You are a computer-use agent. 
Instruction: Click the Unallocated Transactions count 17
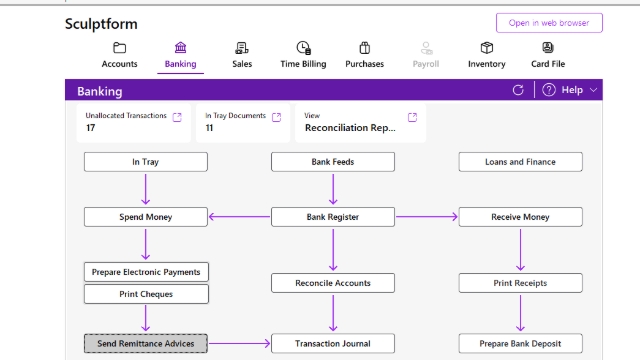click(91, 128)
